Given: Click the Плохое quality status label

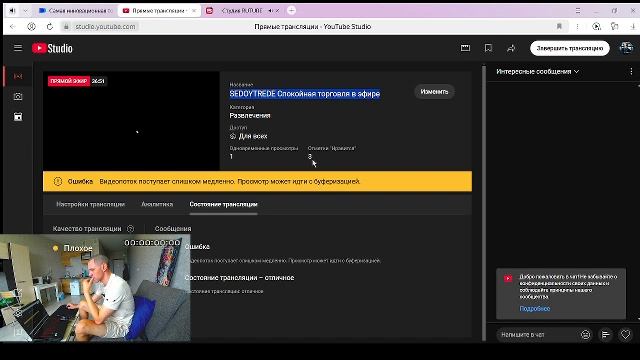Looking at the screenshot, I should point(78,248).
